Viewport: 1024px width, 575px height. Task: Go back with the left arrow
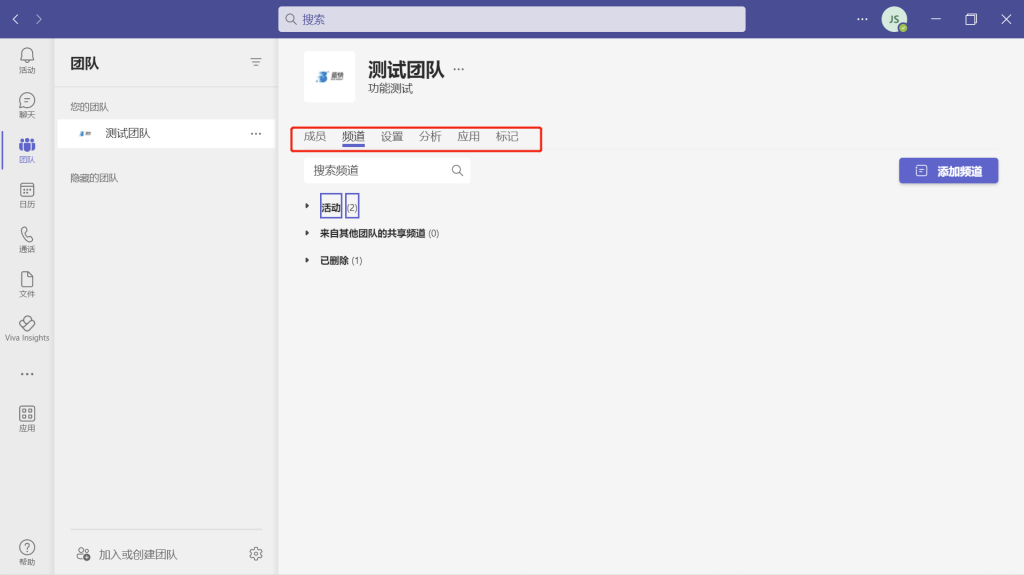coord(16,19)
